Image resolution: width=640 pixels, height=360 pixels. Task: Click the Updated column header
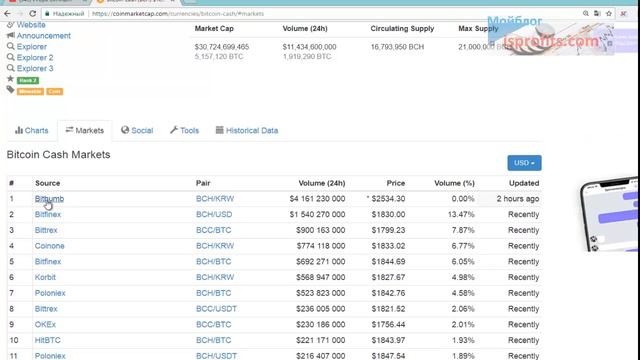click(524, 183)
